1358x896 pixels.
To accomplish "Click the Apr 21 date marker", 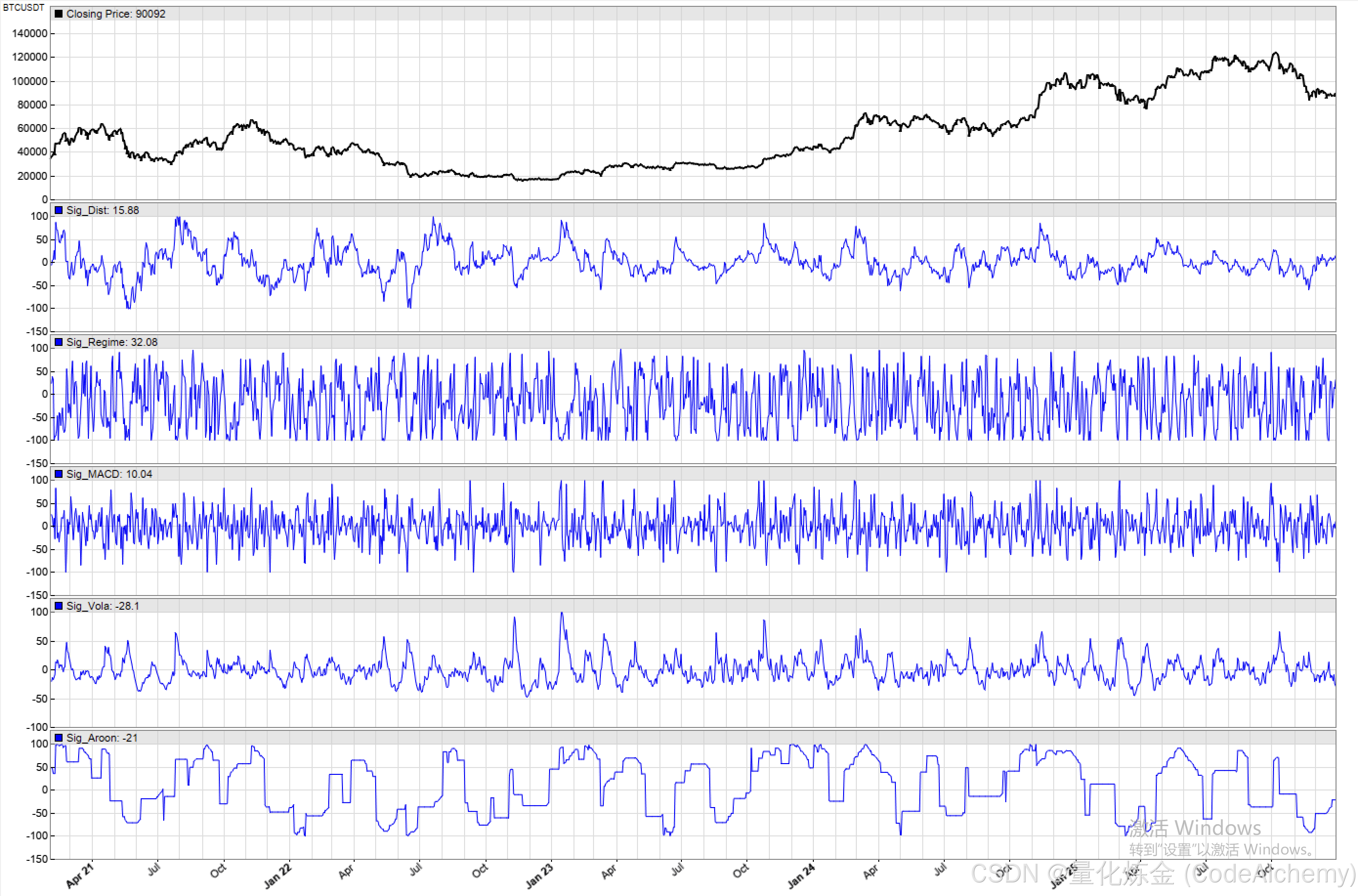I will (x=80, y=876).
